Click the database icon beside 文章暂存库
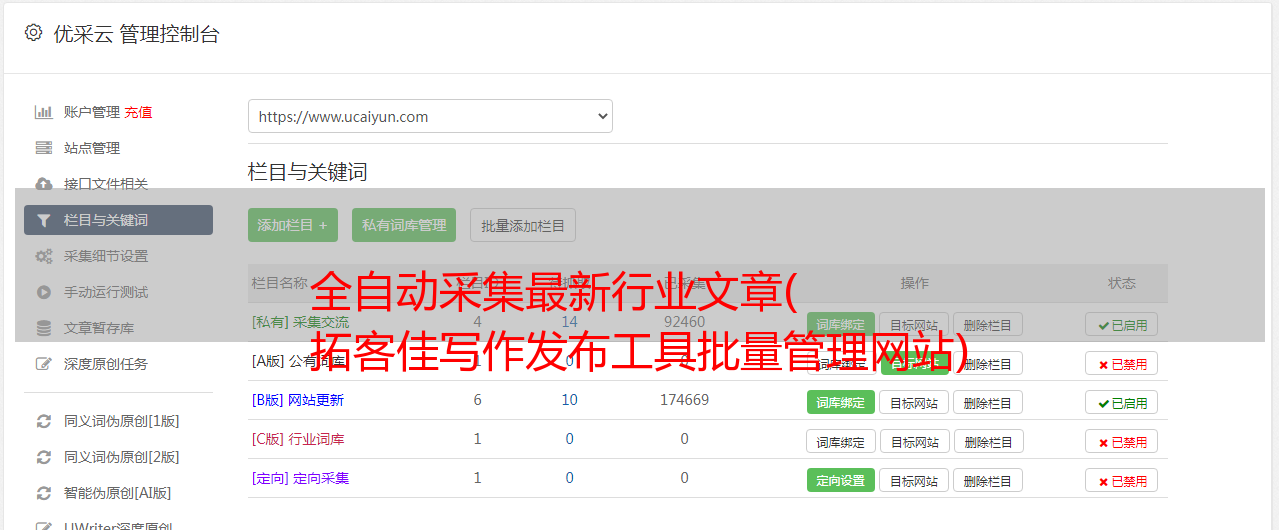 pyautogui.click(x=43, y=328)
